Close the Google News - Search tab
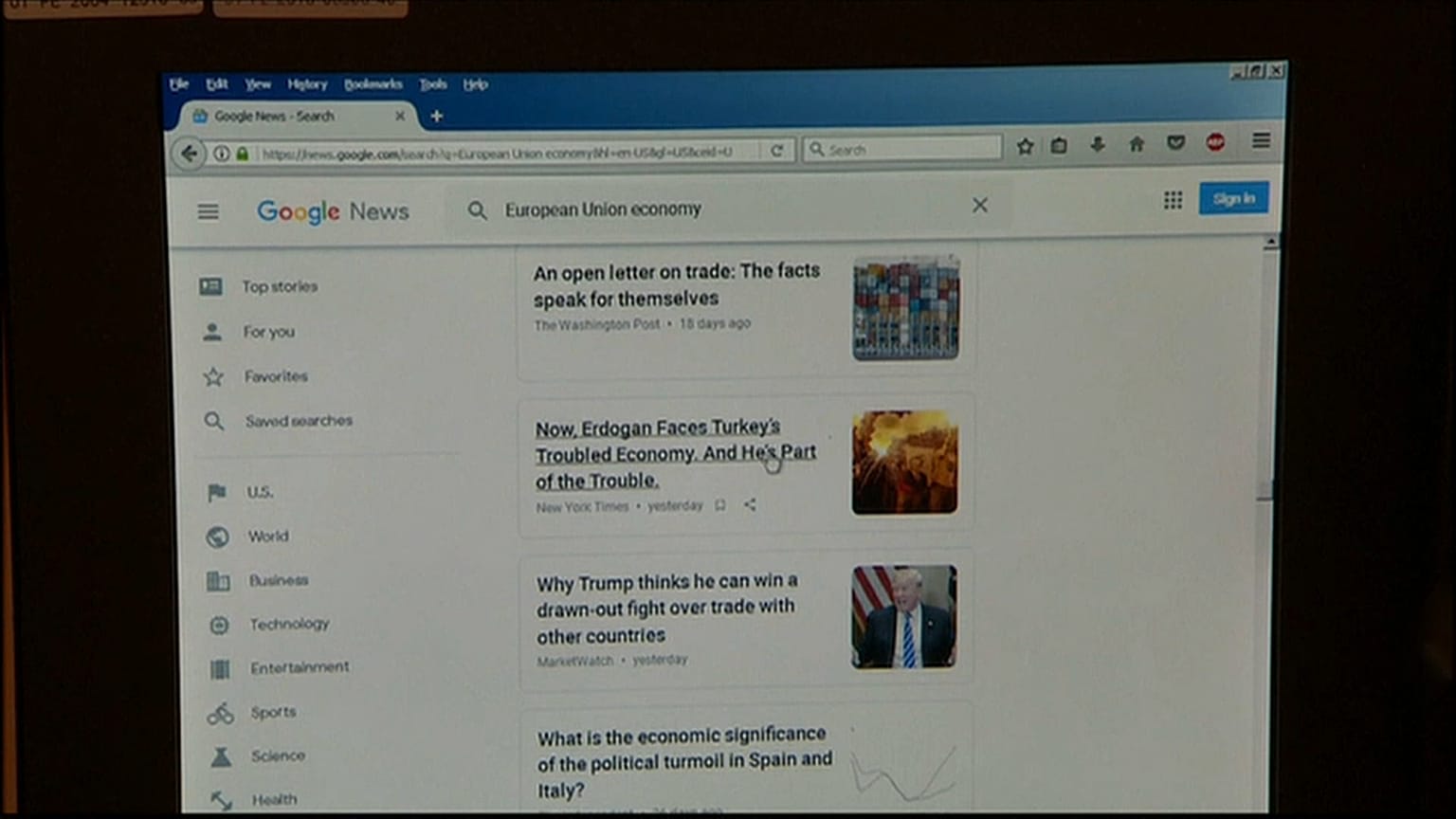The width and height of the screenshot is (1456, 819). (x=399, y=116)
